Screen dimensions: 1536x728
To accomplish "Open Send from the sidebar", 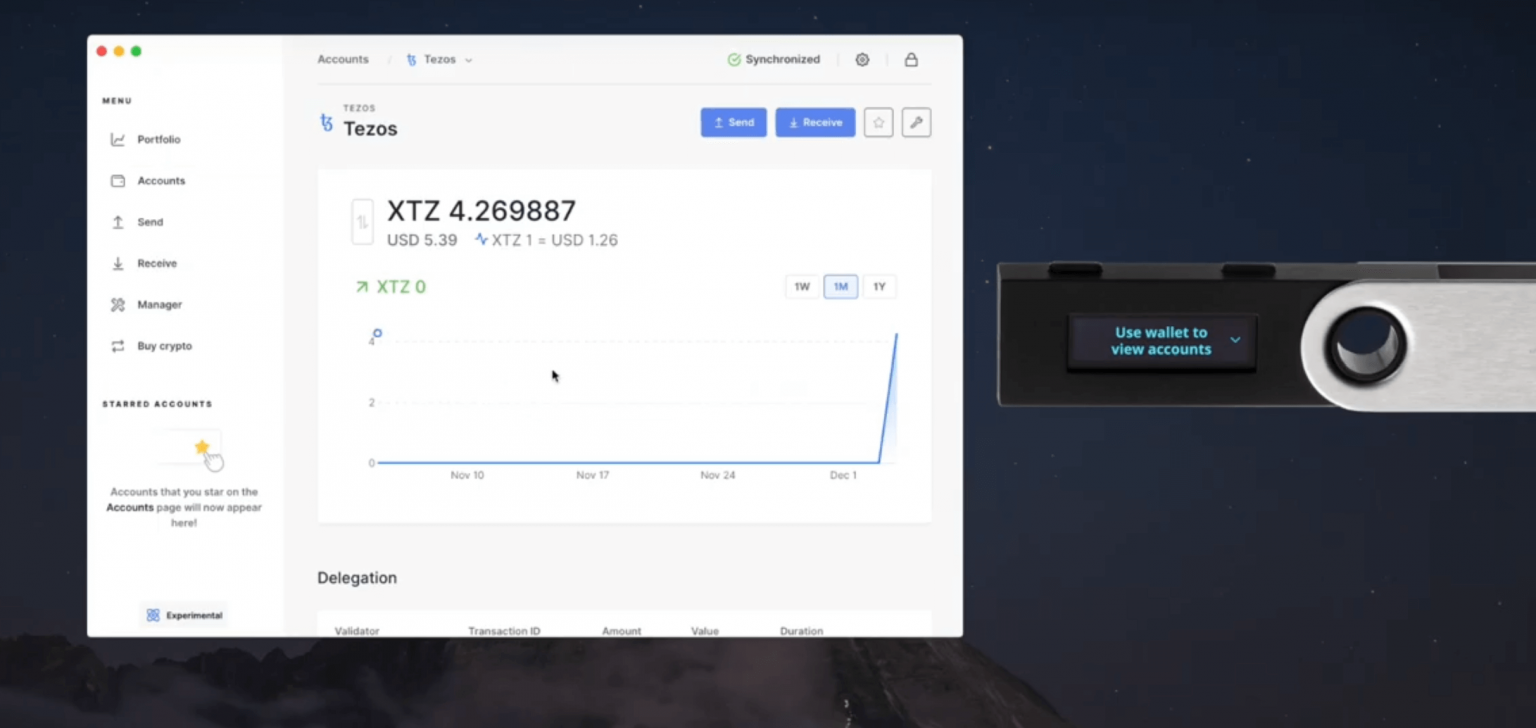I will 150,221.
